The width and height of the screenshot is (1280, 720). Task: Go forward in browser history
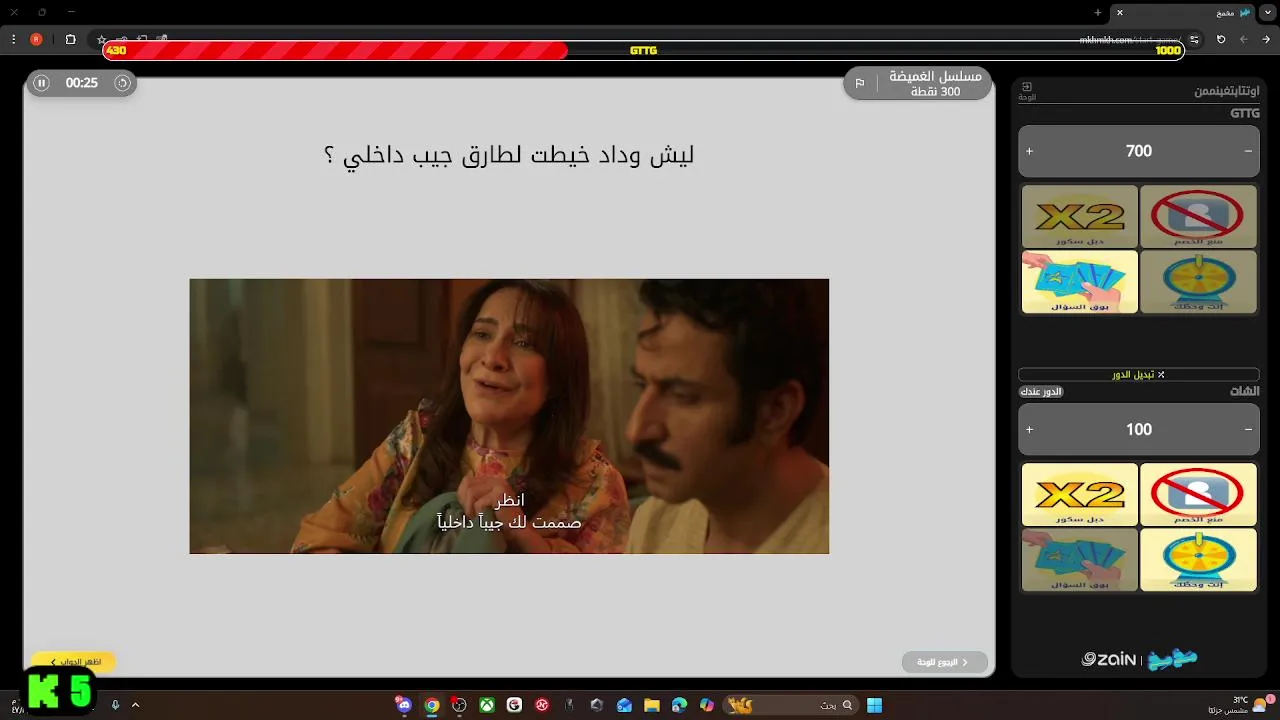[1243, 39]
